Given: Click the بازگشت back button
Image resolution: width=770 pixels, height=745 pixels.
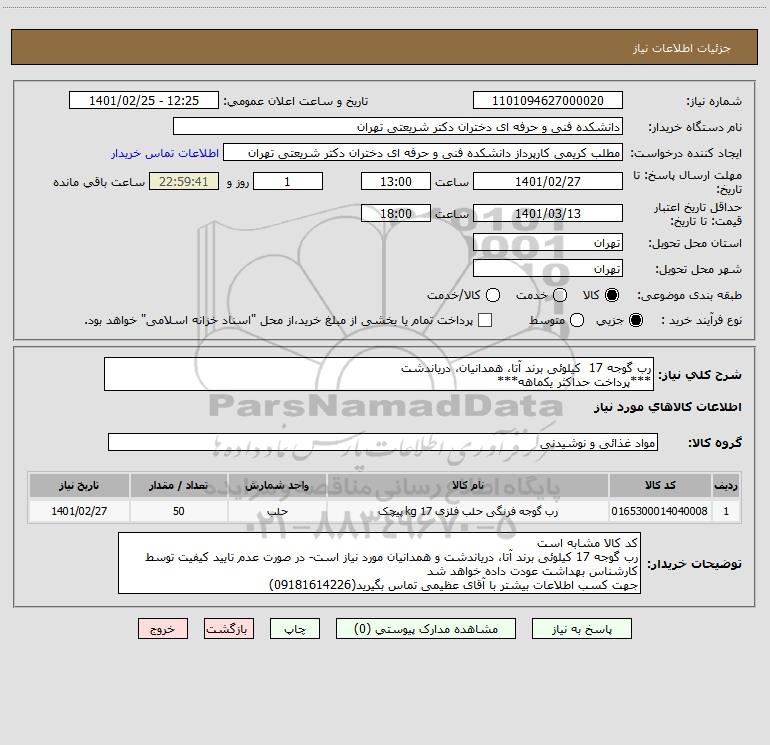Looking at the screenshot, I should pyautogui.click(x=229, y=629).
